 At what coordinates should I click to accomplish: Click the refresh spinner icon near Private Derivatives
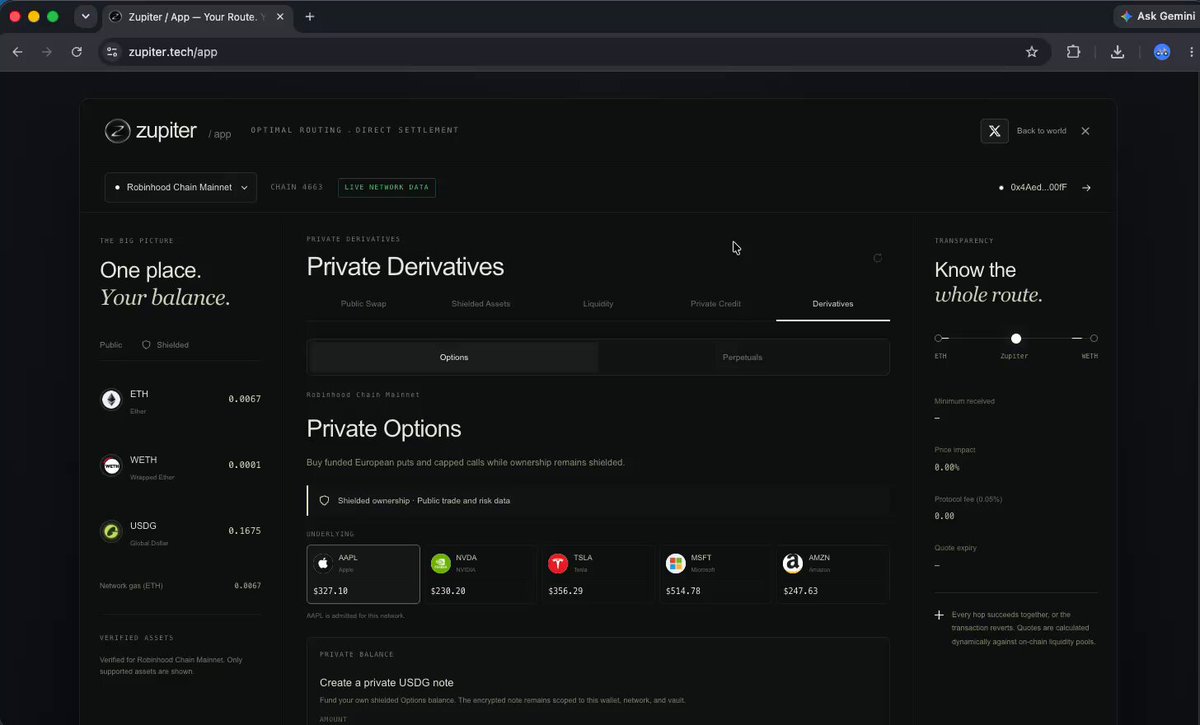coord(878,258)
